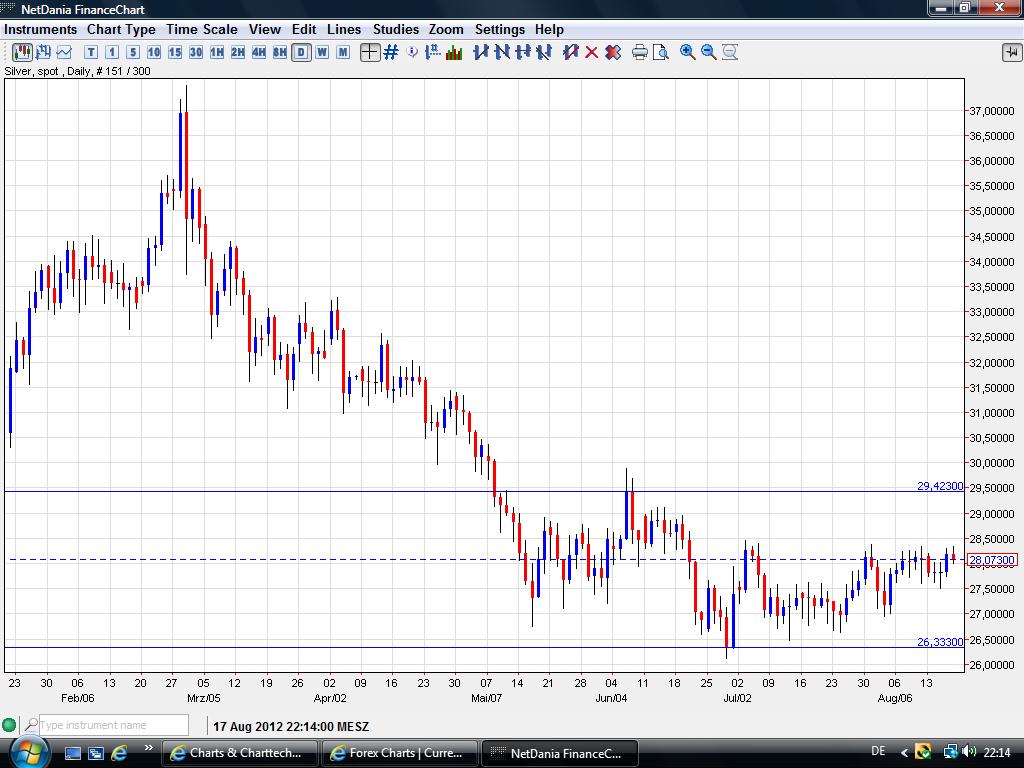Expand the Time Scale menu

tap(201, 29)
